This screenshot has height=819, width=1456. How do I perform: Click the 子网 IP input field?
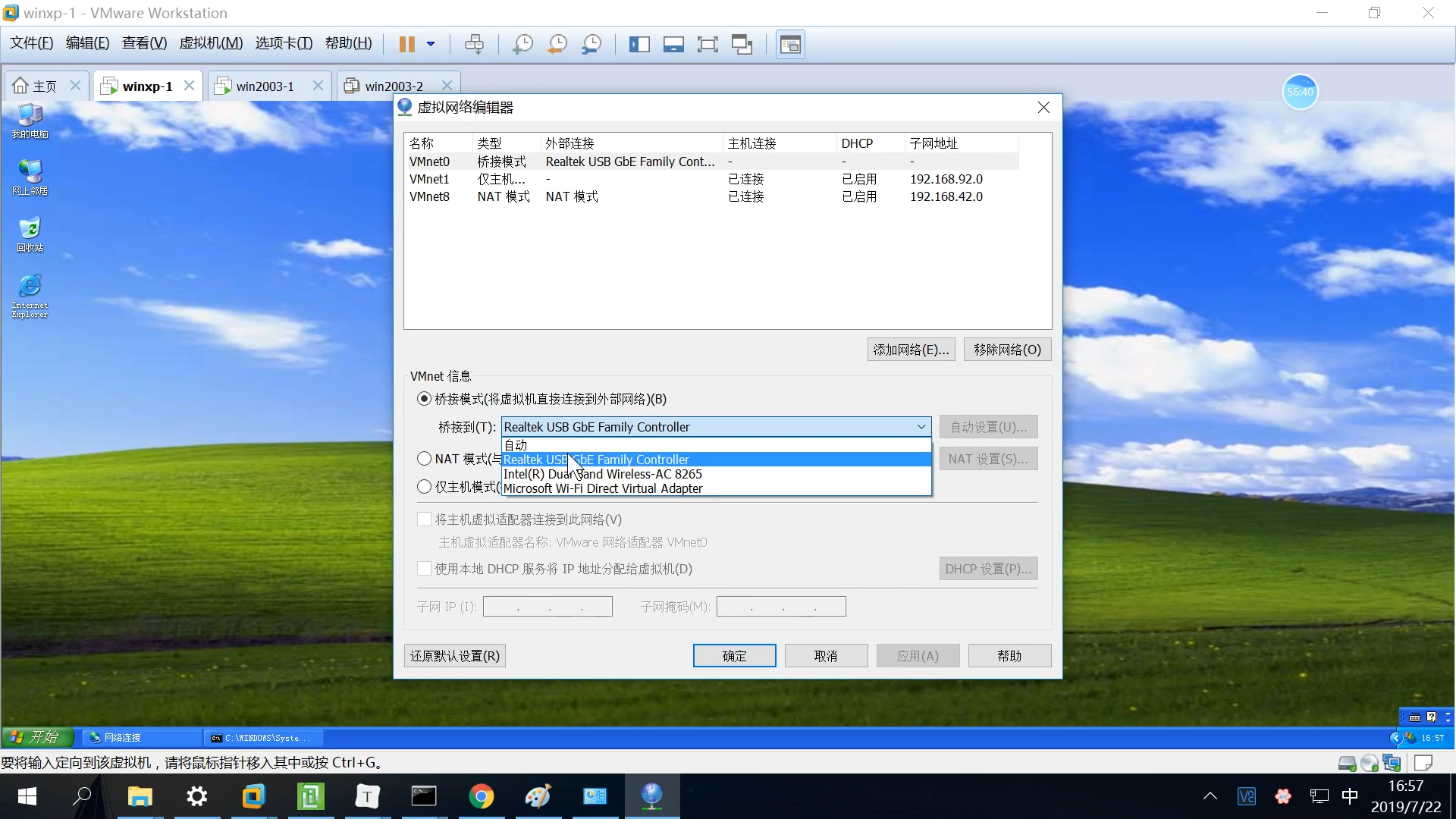(x=548, y=607)
